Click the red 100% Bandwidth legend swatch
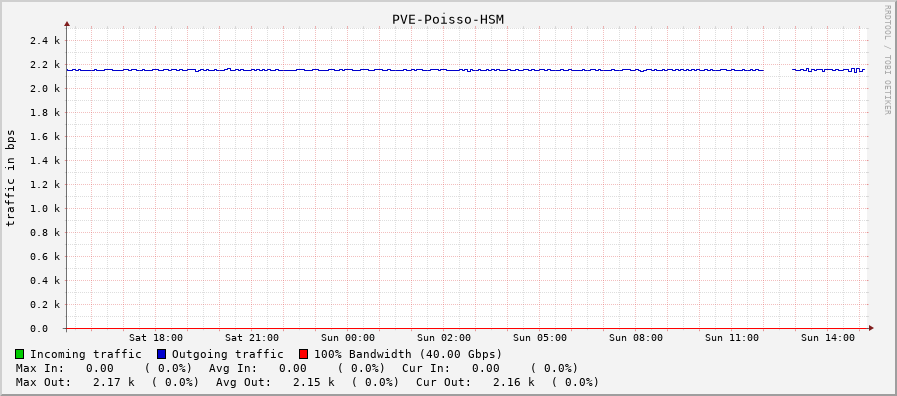Image resolution: width=897 pixels, height=396 pixels. pos(304,354)
